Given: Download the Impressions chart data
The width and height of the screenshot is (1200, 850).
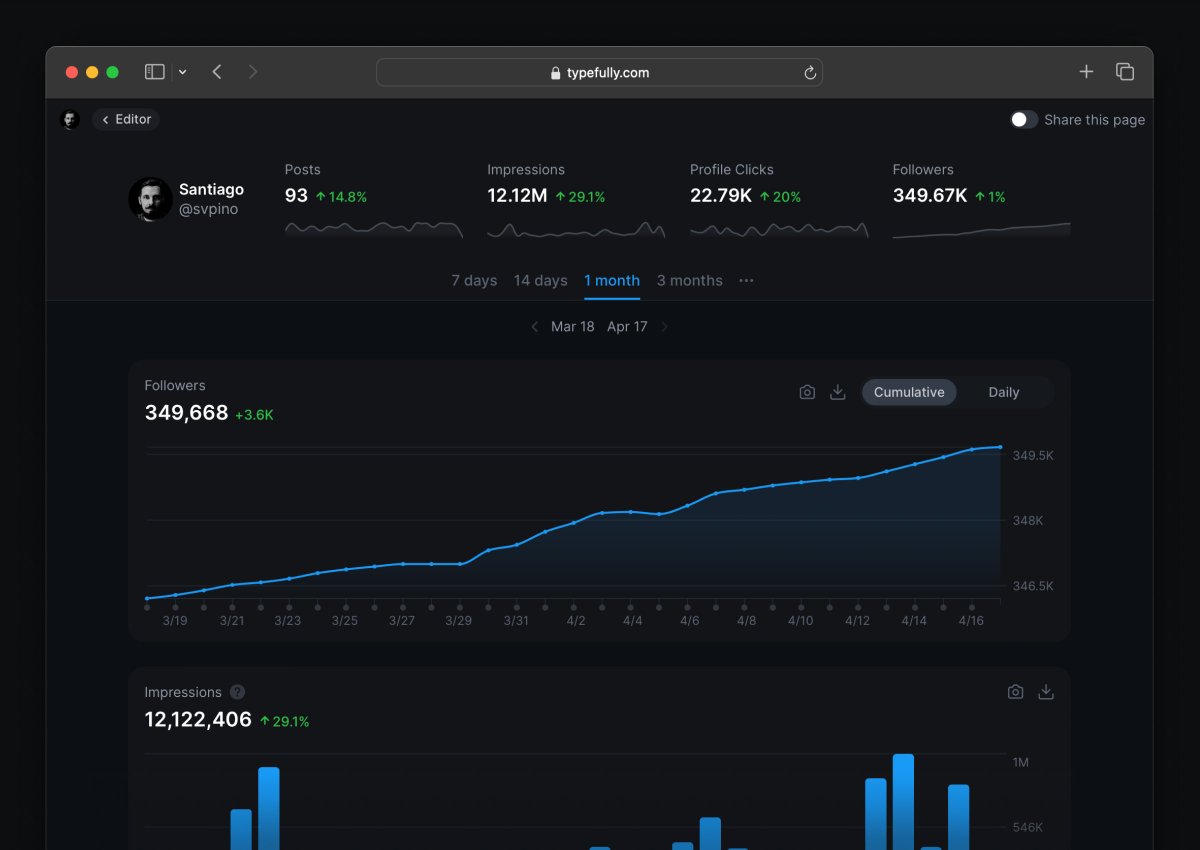Looking at the screenshot, I should coord(1046,691).
